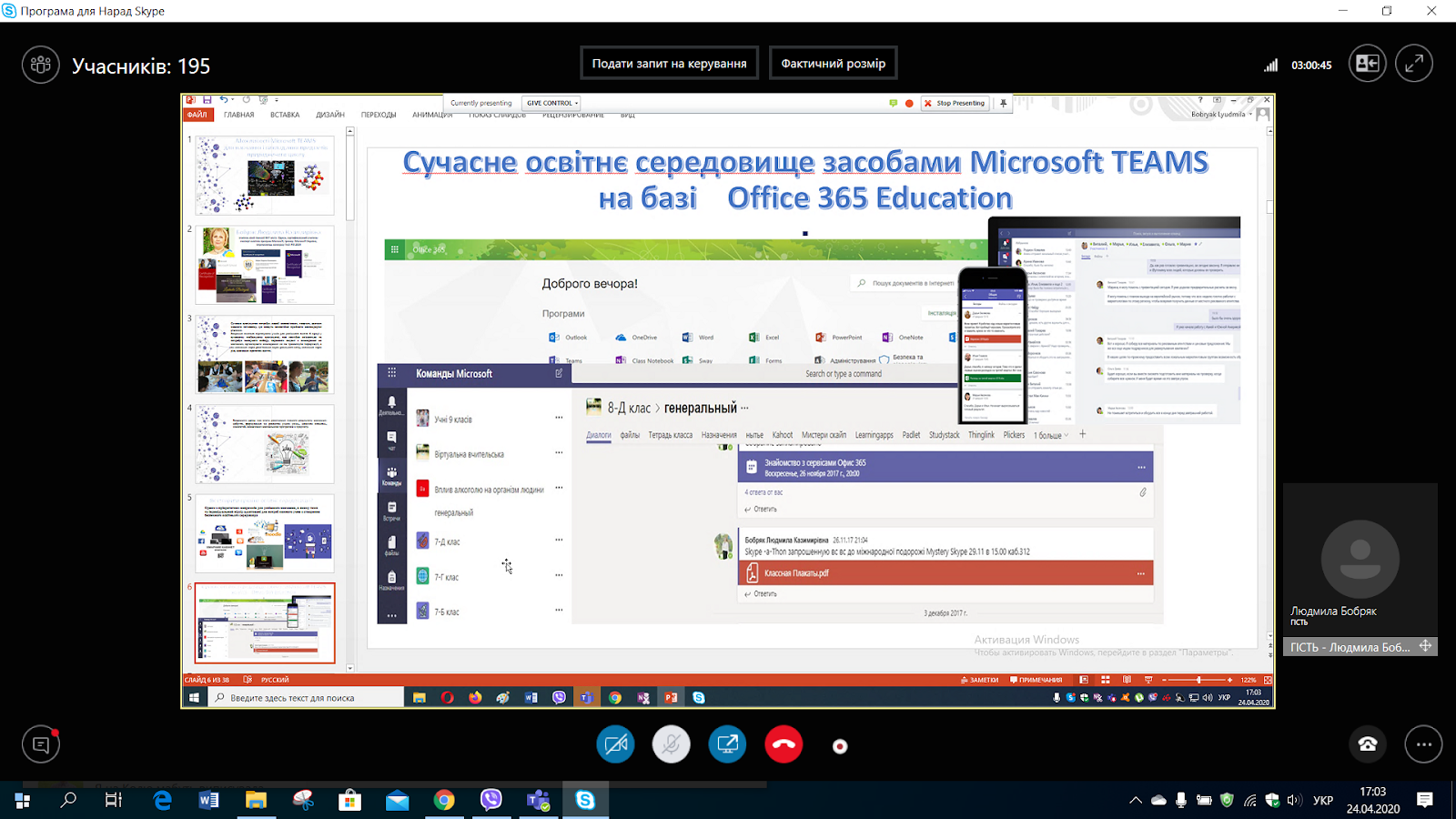Screen dimensions: 1456x819
Task: Click pin icon on presenting toolbar
Action: [x=1003, y=103]
